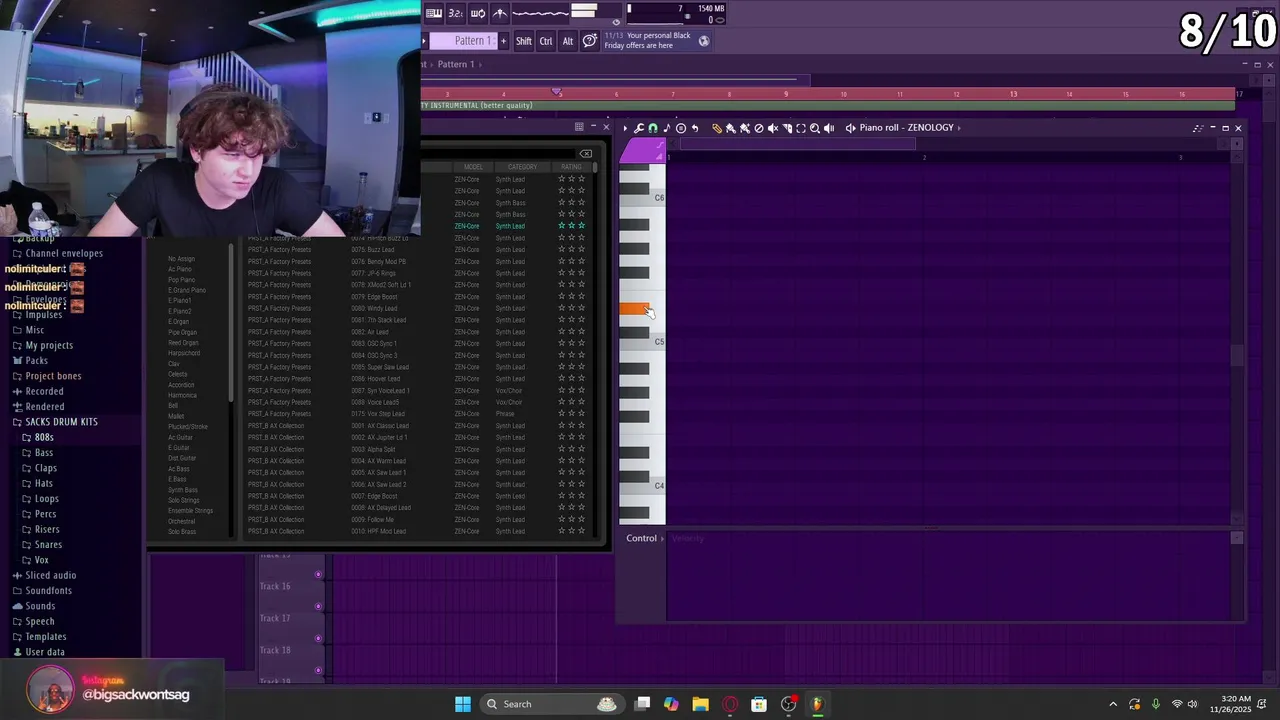Add a new pattern with plus button
The width and height of the screenshot is (1280, 720).
click(x=503, y=41)
